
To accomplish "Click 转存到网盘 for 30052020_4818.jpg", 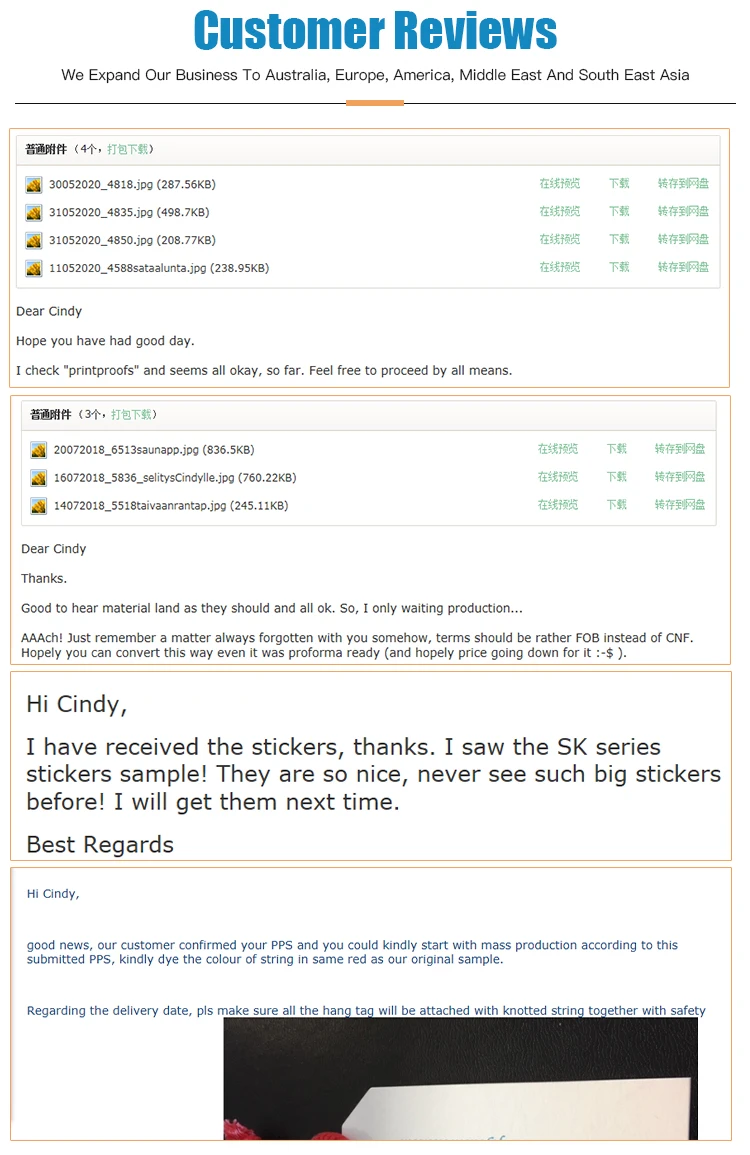I will (x=683, y=184).
